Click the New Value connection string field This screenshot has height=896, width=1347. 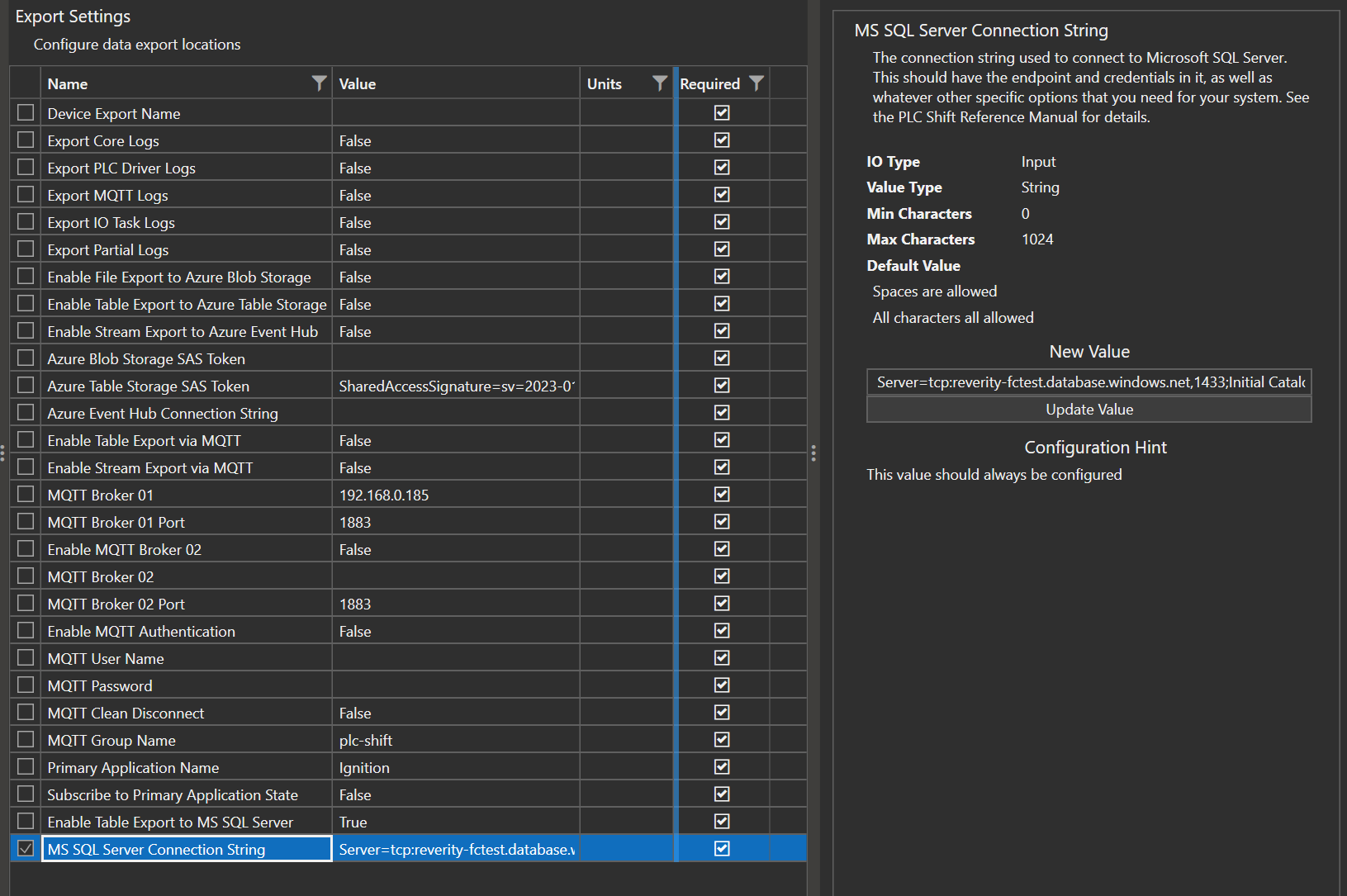pyautogui.click(x=1089, y=382)
